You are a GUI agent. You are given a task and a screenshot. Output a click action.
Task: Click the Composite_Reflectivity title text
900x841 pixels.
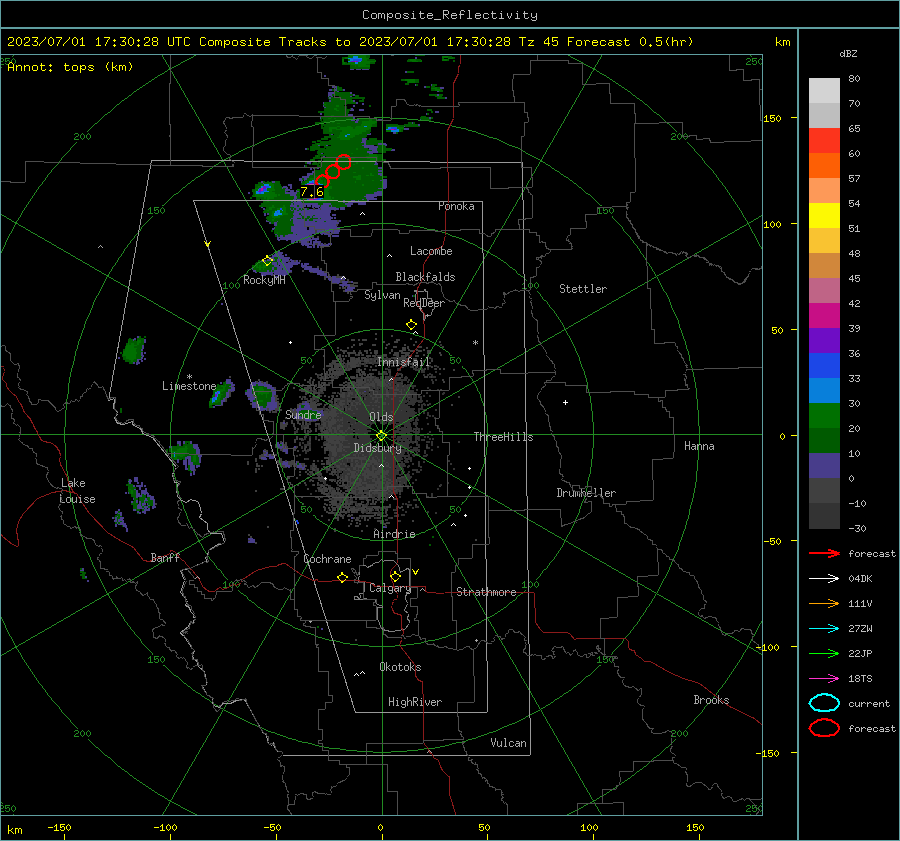(x=449, y=15)
